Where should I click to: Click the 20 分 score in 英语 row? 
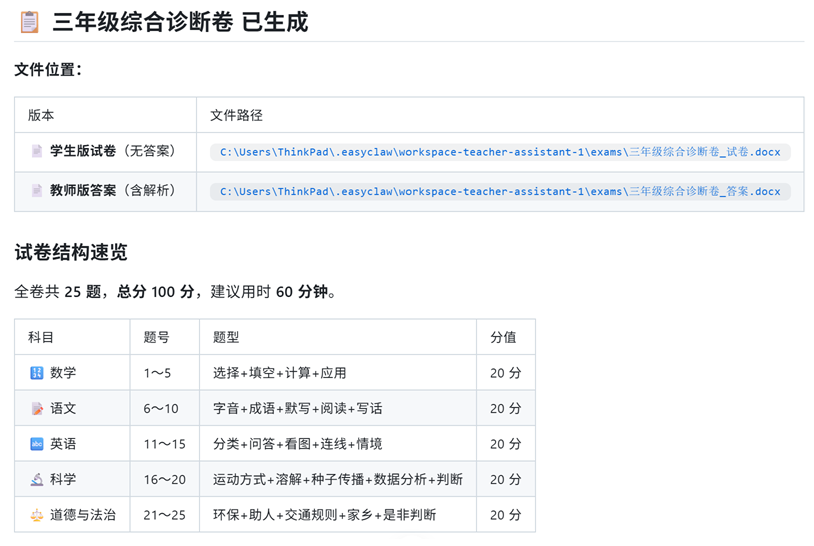pyautogui.click(x=506, y=444)
